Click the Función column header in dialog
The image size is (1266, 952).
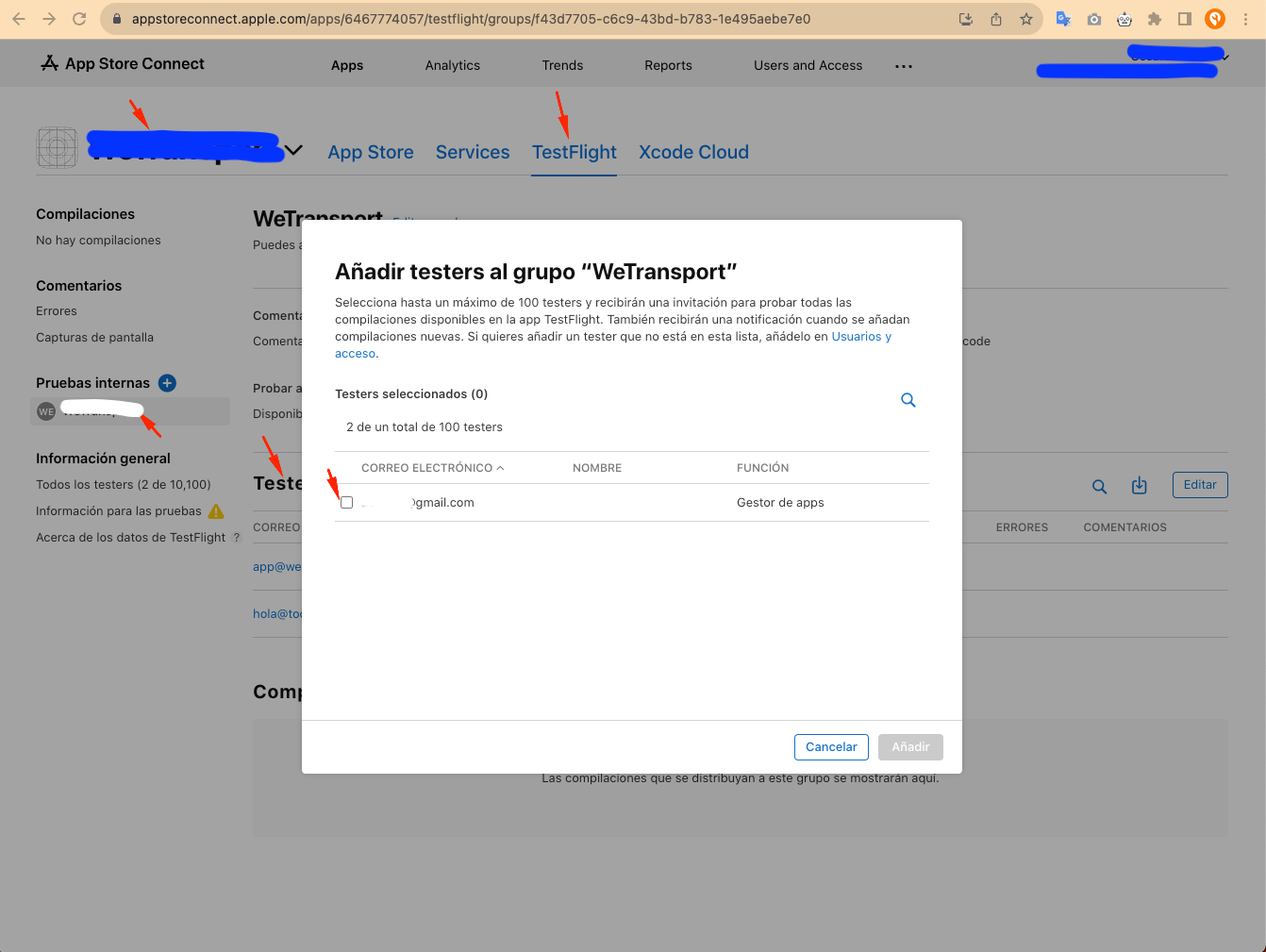pos(762,468)
